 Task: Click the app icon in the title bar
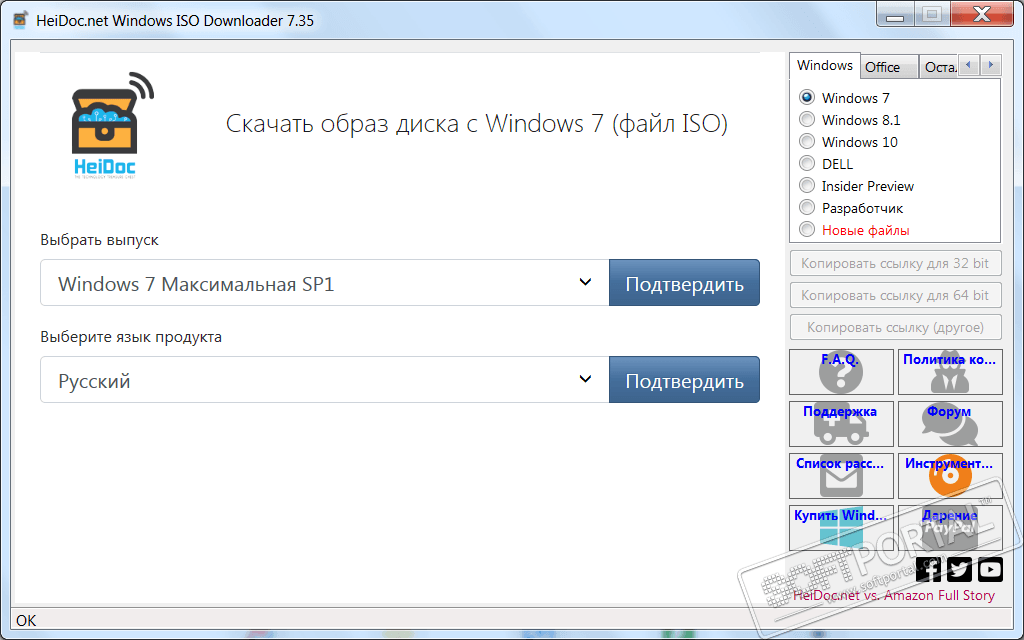(21, 20)
